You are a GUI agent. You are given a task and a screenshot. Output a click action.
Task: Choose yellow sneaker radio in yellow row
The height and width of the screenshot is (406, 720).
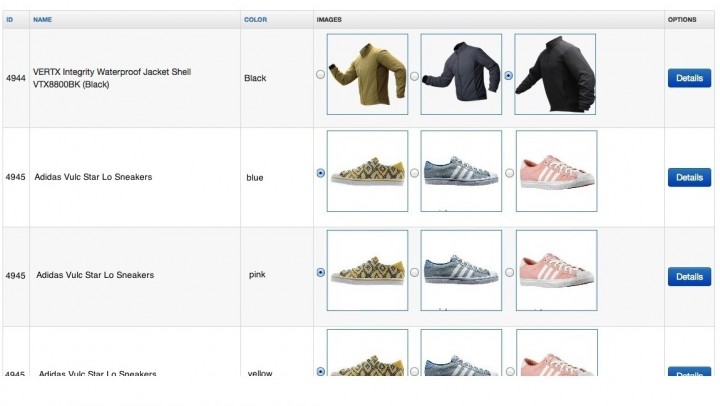321,371
